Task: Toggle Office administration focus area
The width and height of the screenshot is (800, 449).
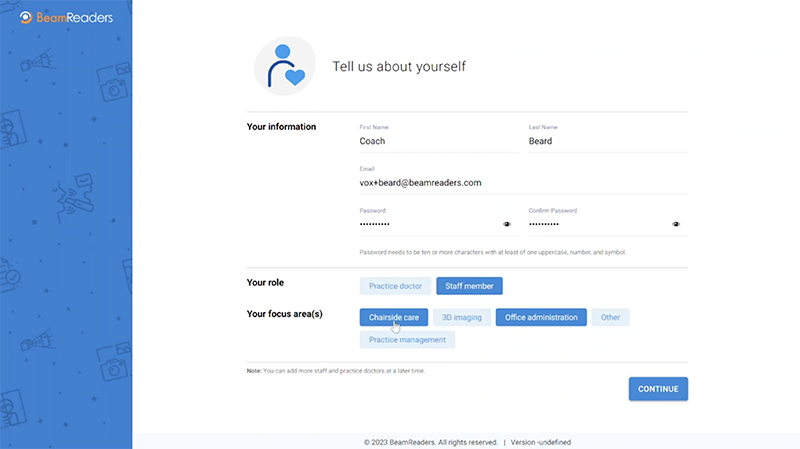Action: [541, 317]
